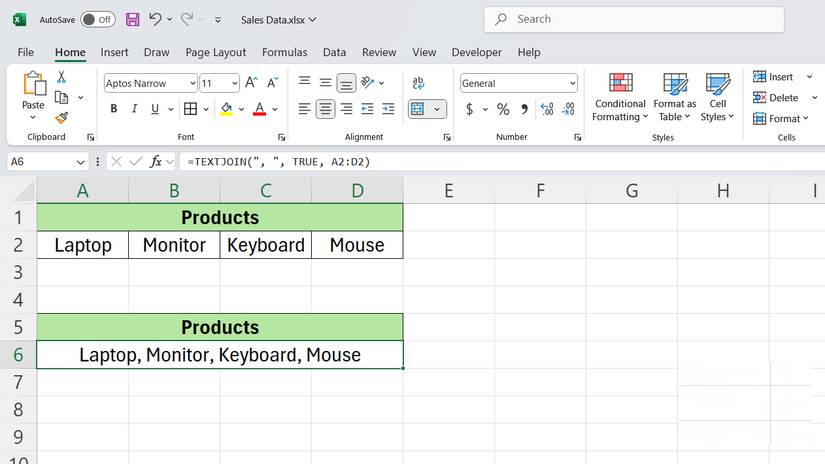Click into the formula bar text
The height and width of the screenshot is (464, 825).
coord(278,162)
